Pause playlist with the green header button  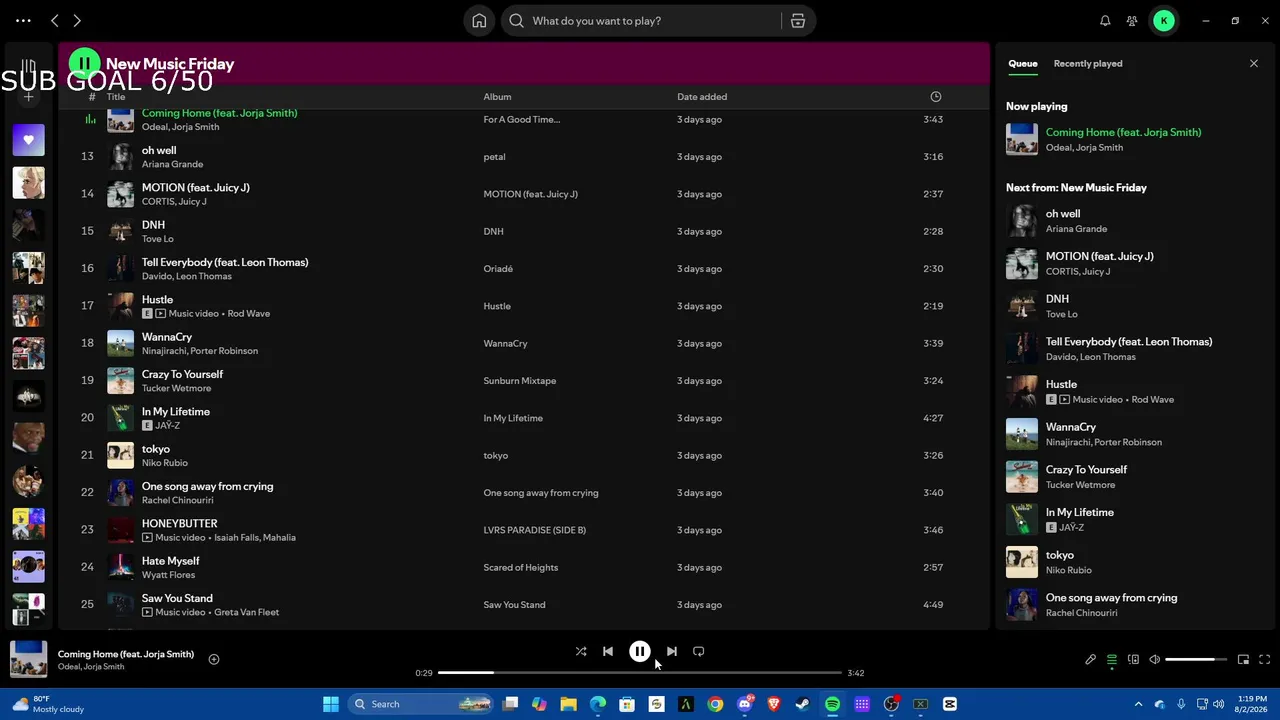tap(85, 64)
